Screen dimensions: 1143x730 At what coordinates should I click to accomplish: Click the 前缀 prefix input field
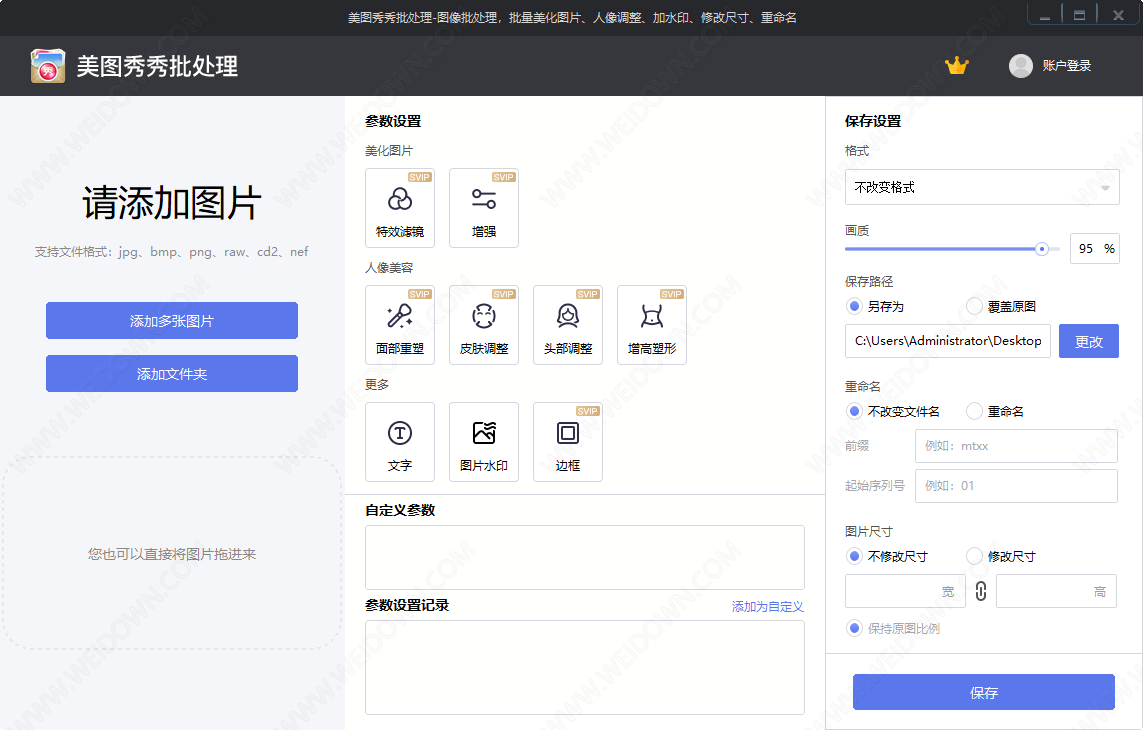[1016, 446]
